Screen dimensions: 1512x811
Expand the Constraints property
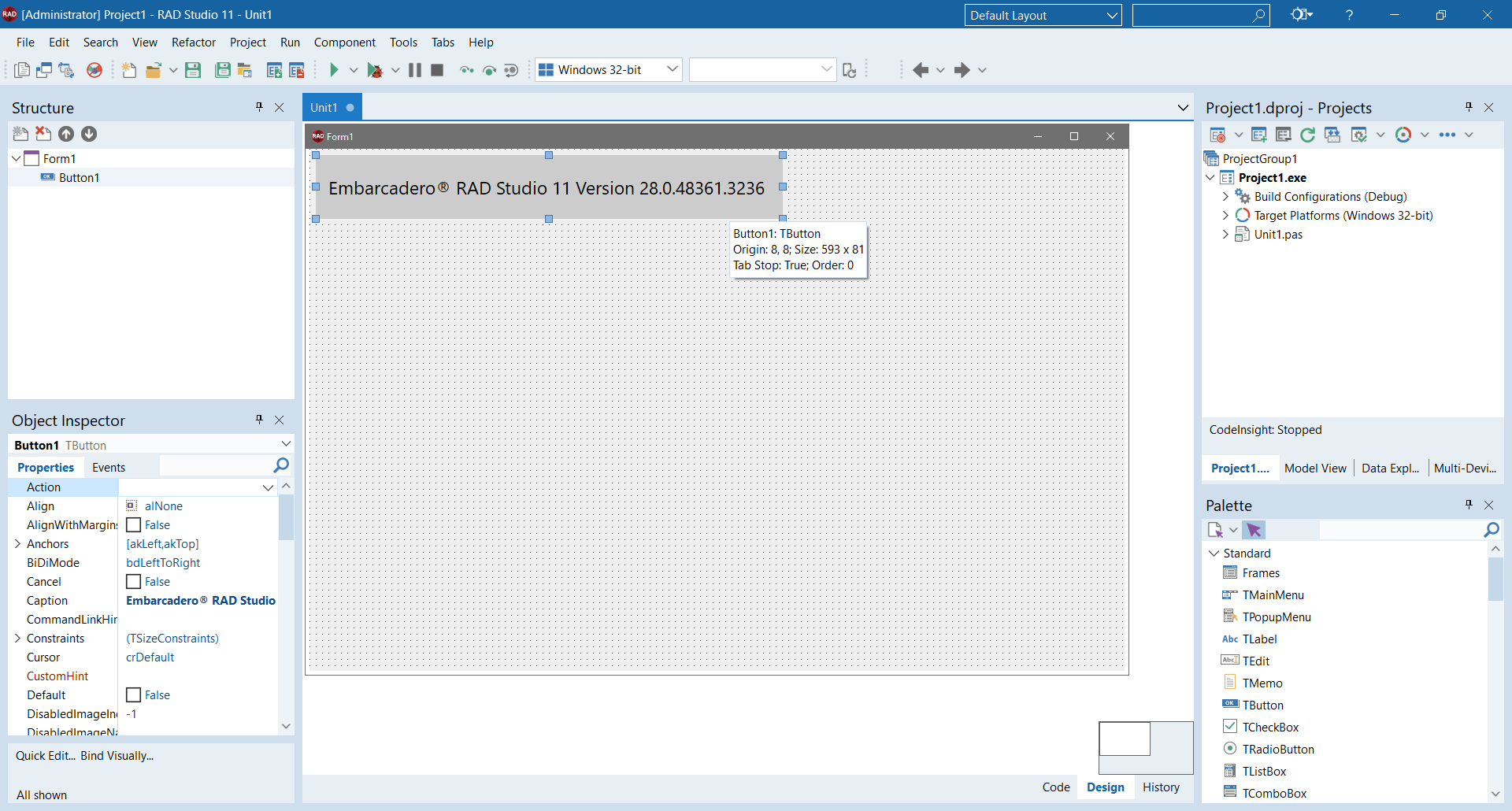pyautogui.click(x=17, y=639)
